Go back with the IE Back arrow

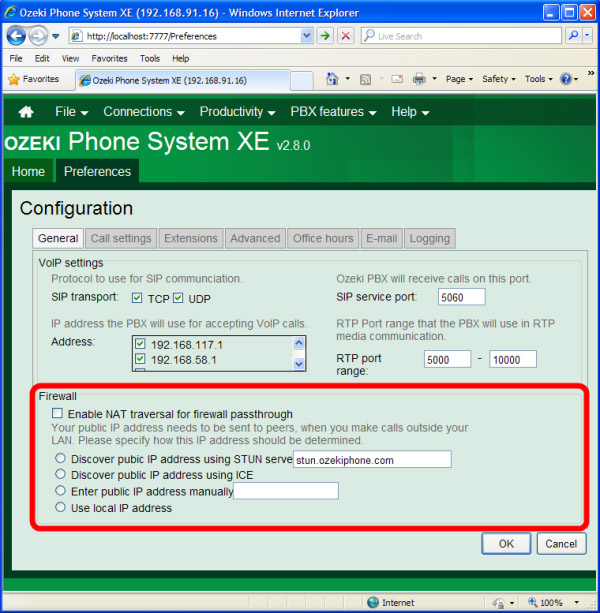point(16,36)
